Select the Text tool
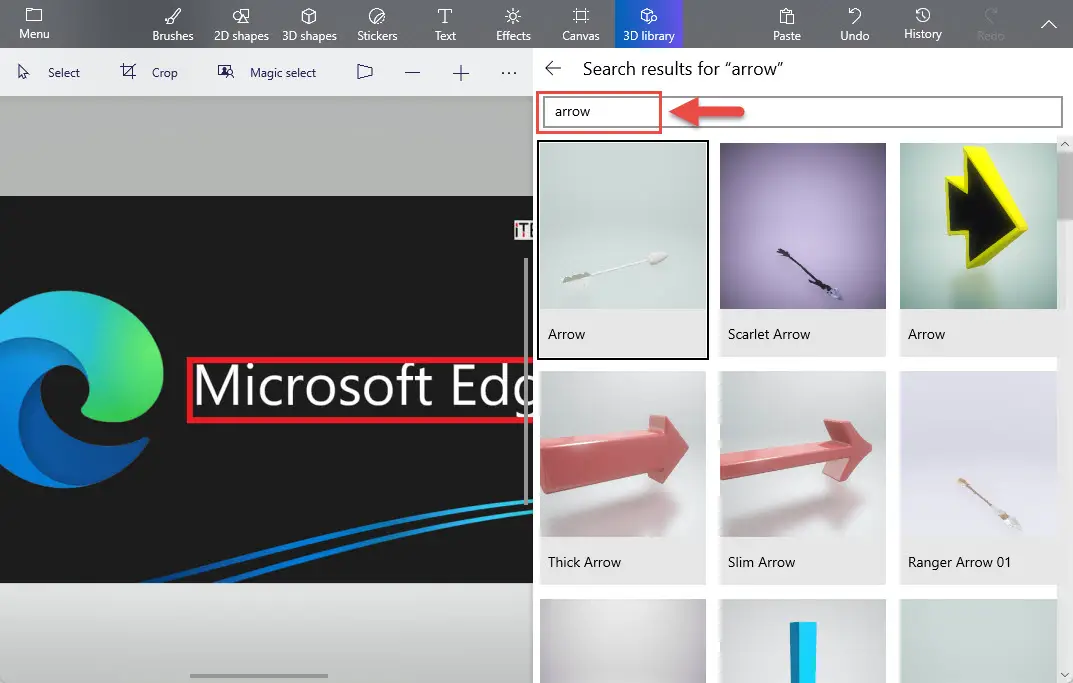 (445, 24)
